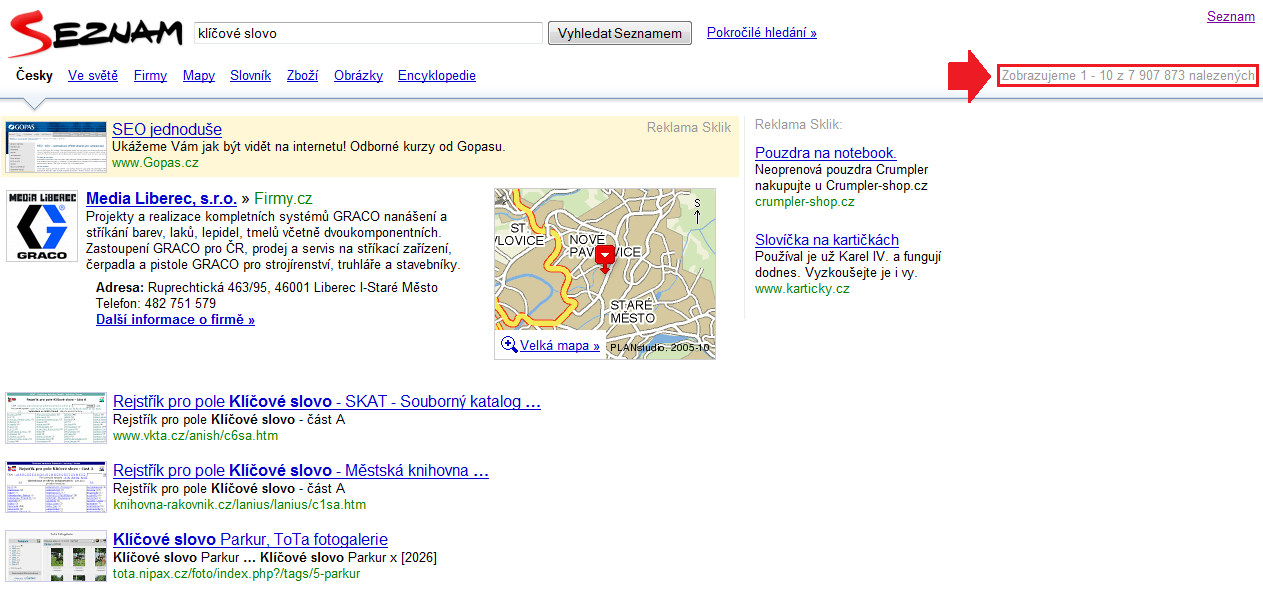
Task: Open the 'Městská knihovna' result link
Action: point(301,471)
